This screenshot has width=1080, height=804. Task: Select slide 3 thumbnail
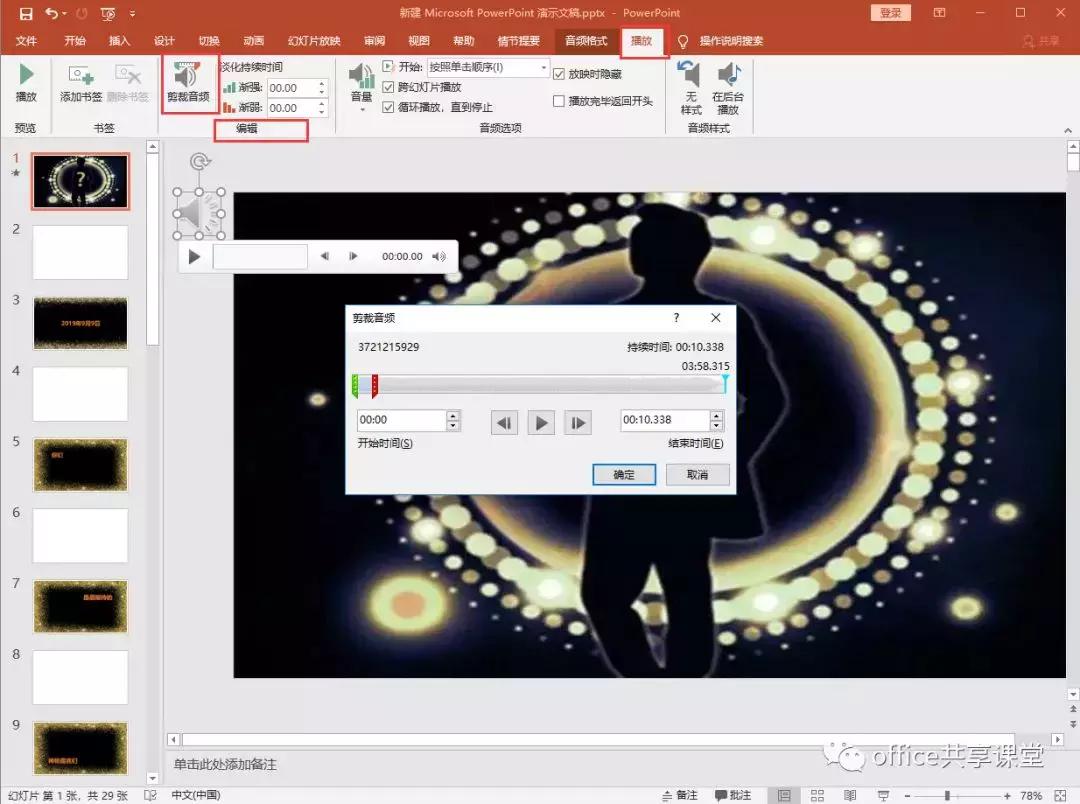click(81, 323)
